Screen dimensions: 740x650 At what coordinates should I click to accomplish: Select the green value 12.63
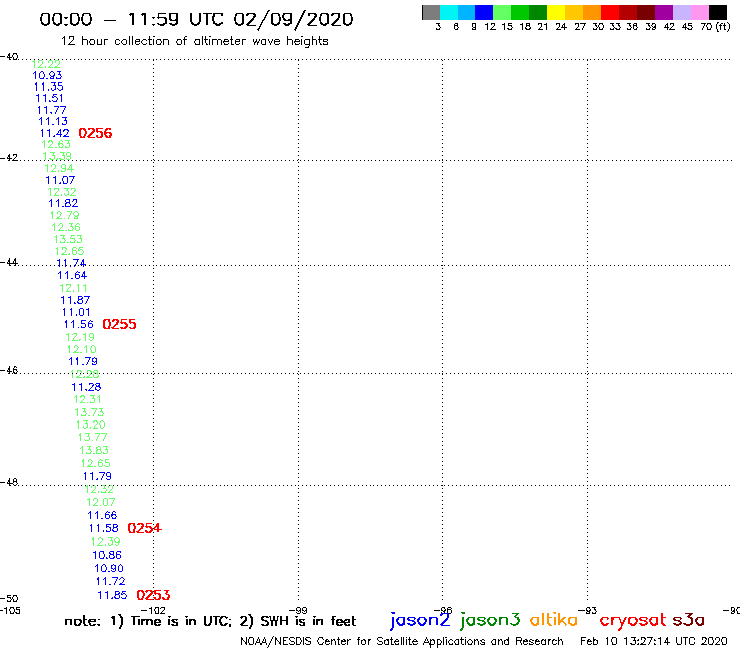tap(56, 144)
